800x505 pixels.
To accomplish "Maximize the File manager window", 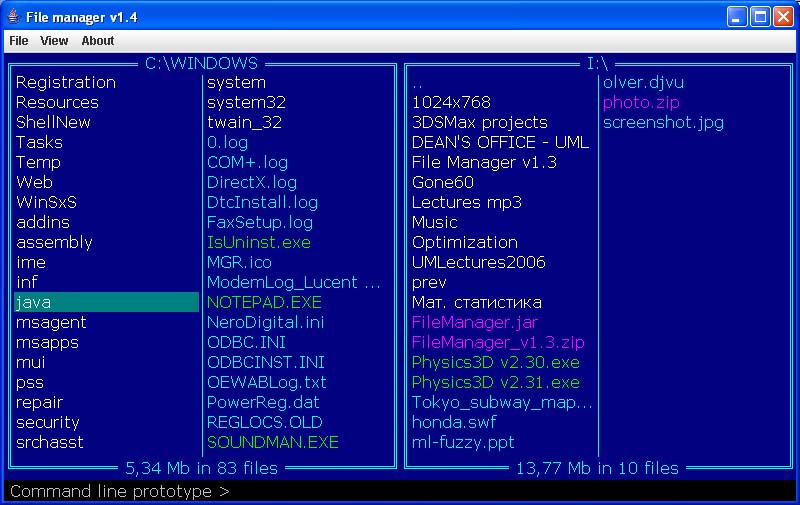I will point(760,17).
